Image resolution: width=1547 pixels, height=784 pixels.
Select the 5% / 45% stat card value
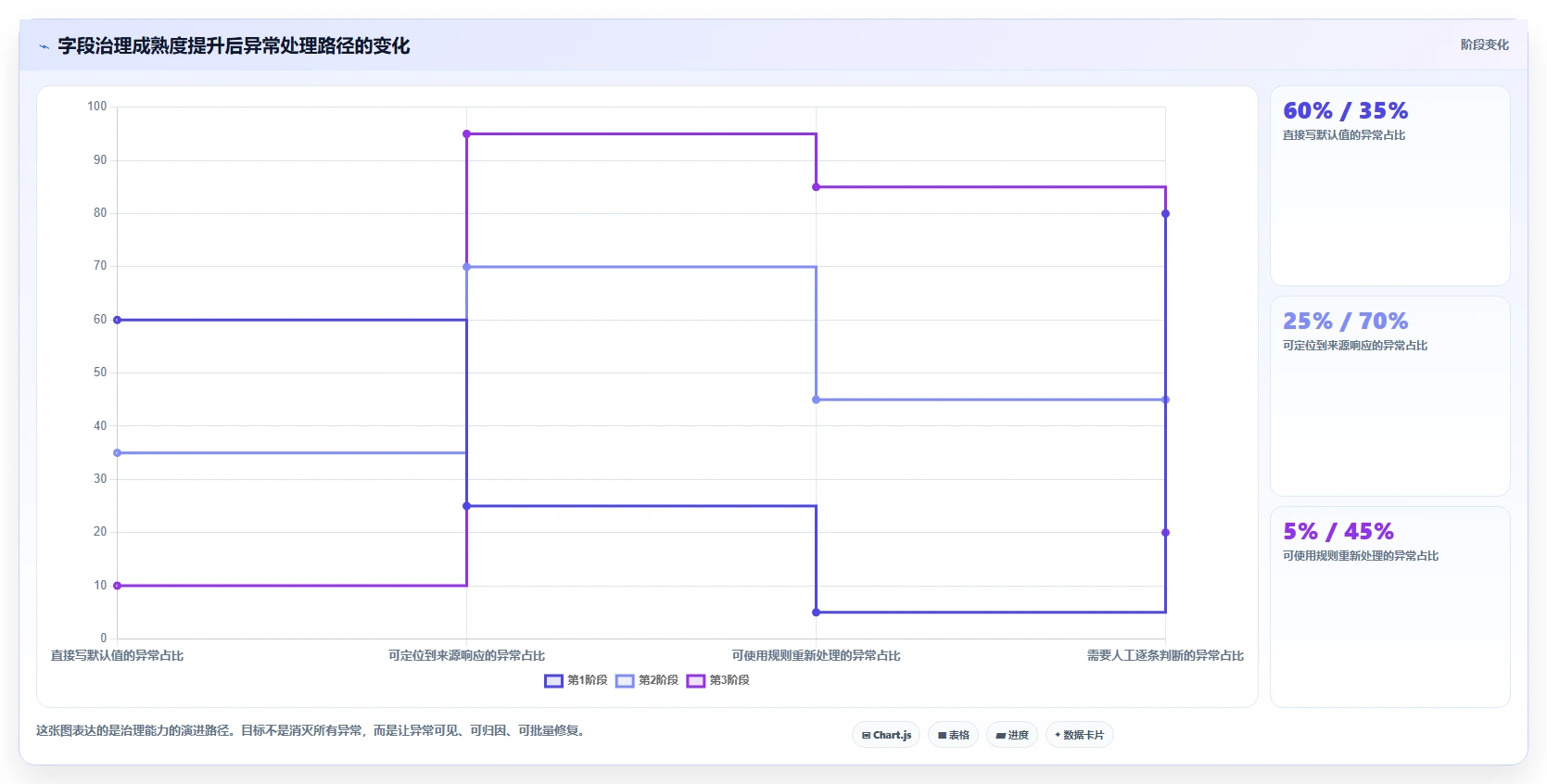point(1338,532)
